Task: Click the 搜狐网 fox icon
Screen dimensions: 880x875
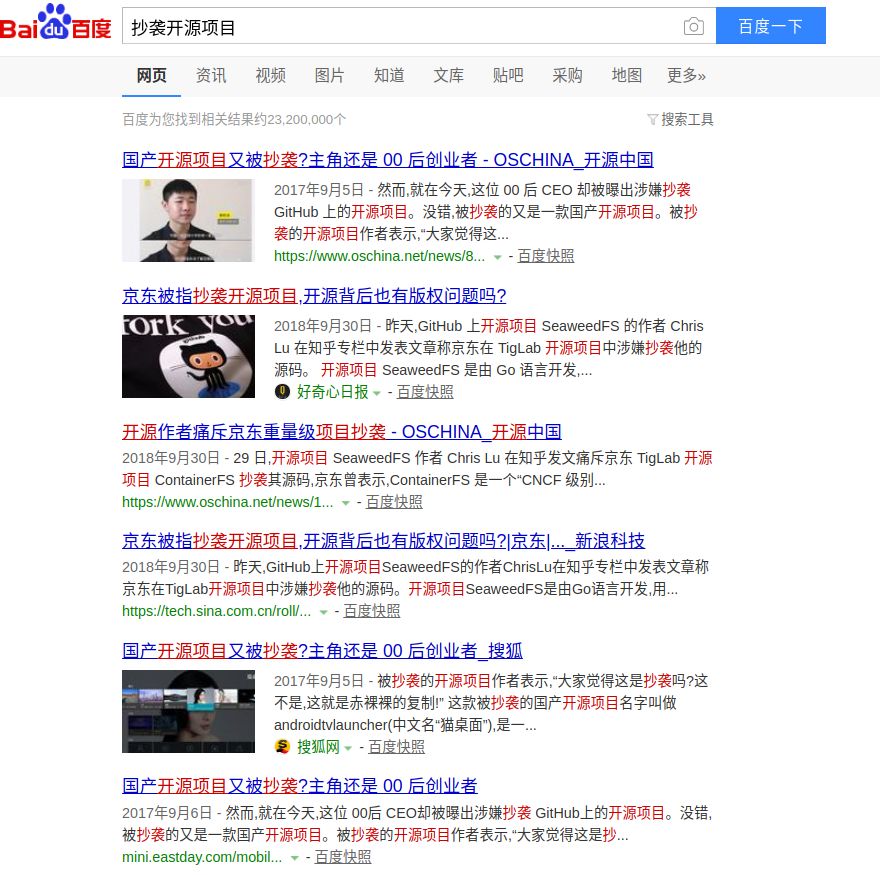Action: tap(282, 746)
